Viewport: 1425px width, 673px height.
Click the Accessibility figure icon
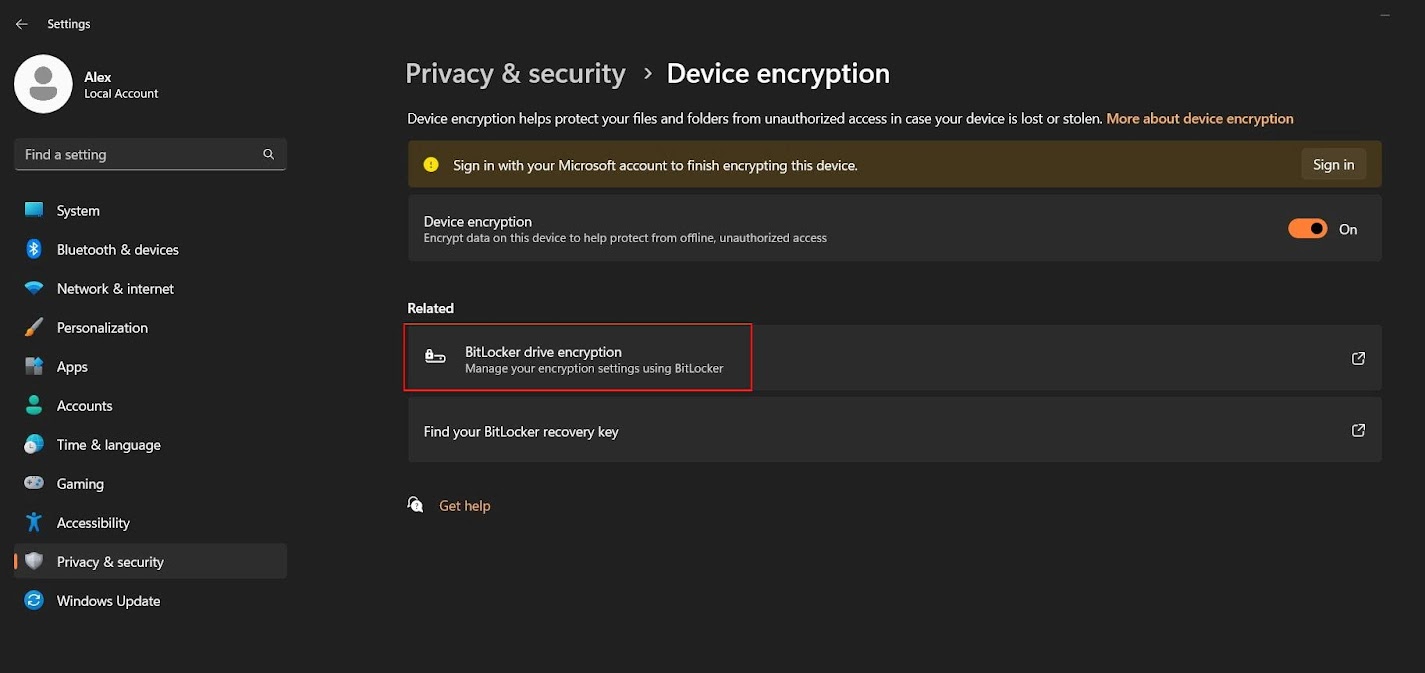34,522
